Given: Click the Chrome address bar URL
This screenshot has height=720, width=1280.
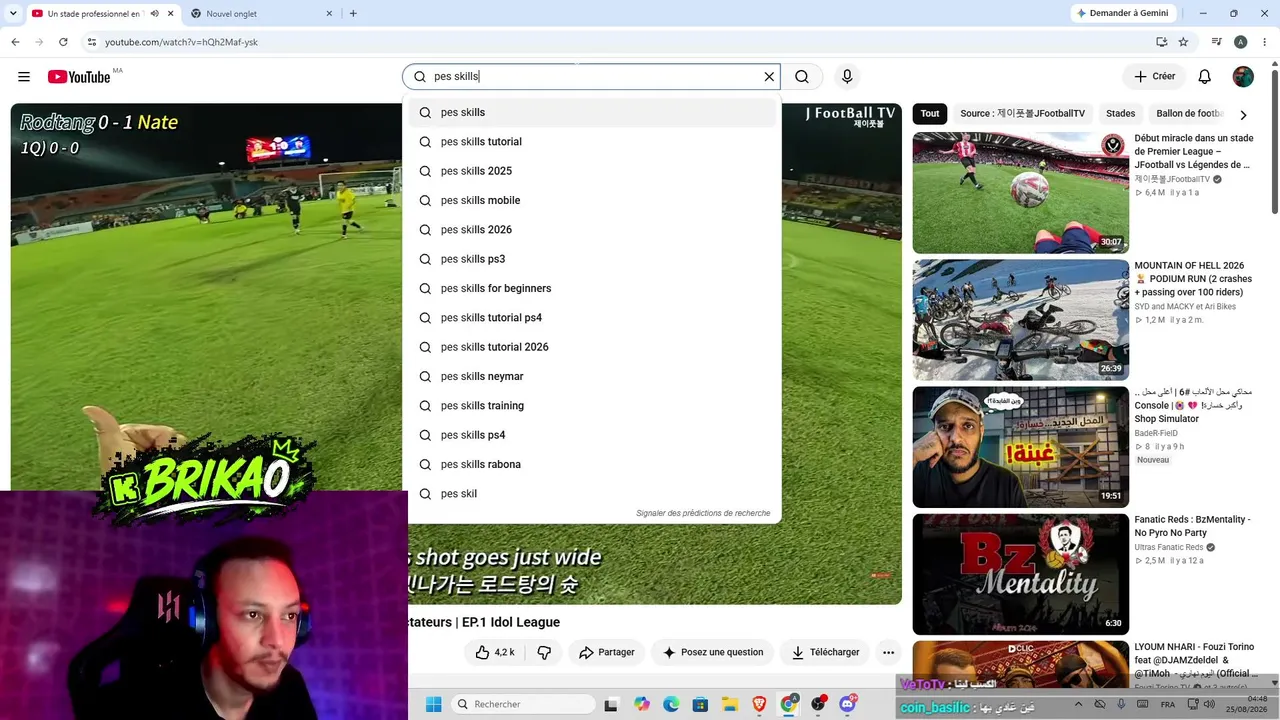Looking at the screenshot, I should (x=182, y=42).
